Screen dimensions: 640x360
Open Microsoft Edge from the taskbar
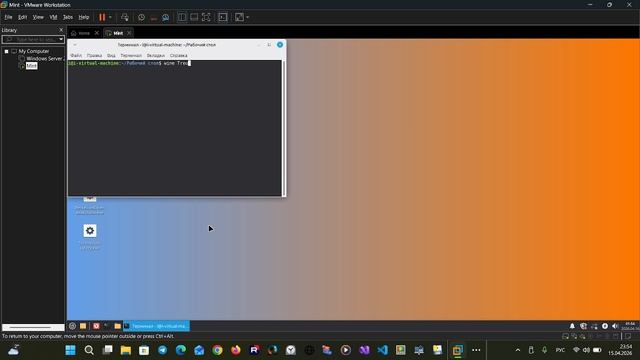click(x=181, y=350)
